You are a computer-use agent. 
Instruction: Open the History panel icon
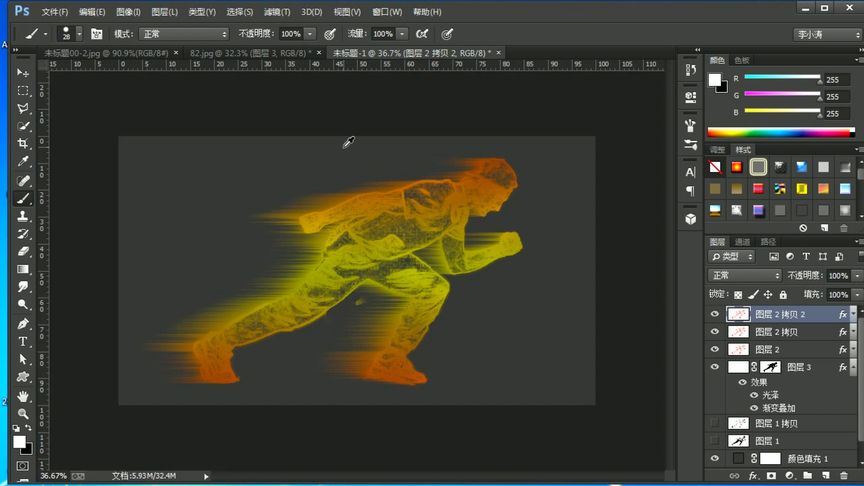click(x=690, y=69)
